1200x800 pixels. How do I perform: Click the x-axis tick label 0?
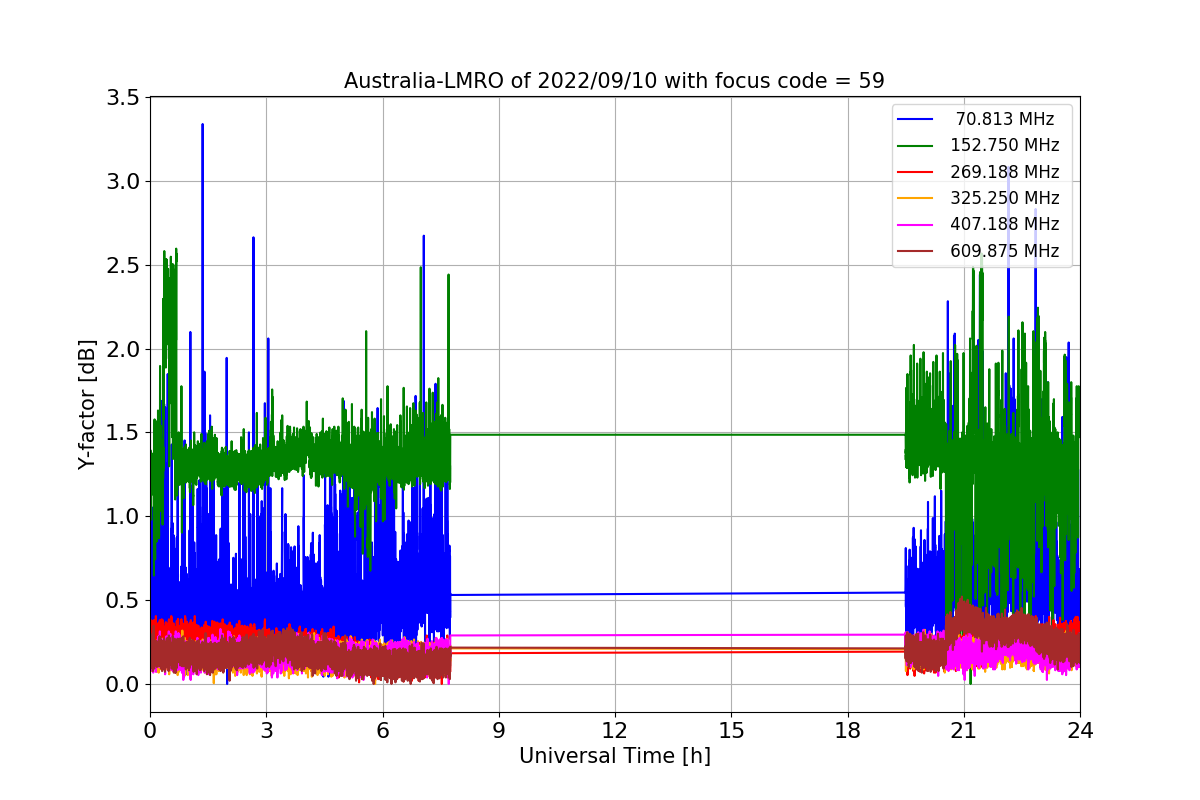coord(150,731)
